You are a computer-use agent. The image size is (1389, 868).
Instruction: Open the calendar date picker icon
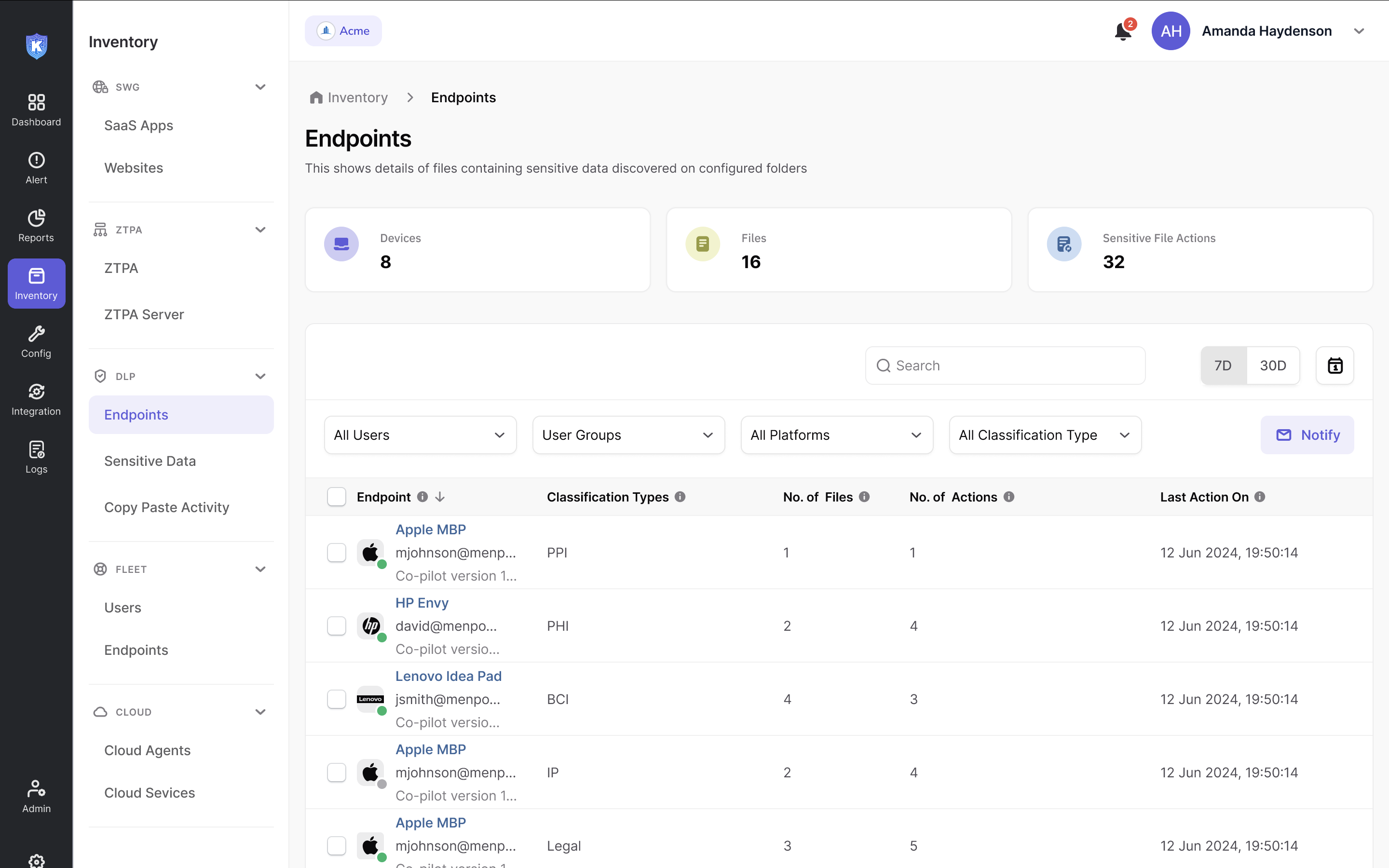click(1335, 366)
